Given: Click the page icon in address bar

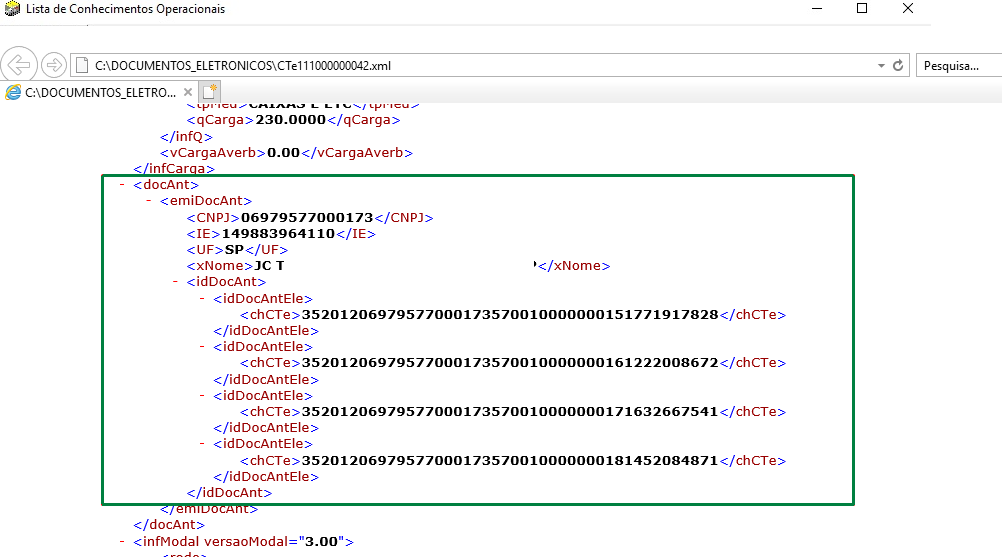Looking at the screenshot, I should point(81,65).
